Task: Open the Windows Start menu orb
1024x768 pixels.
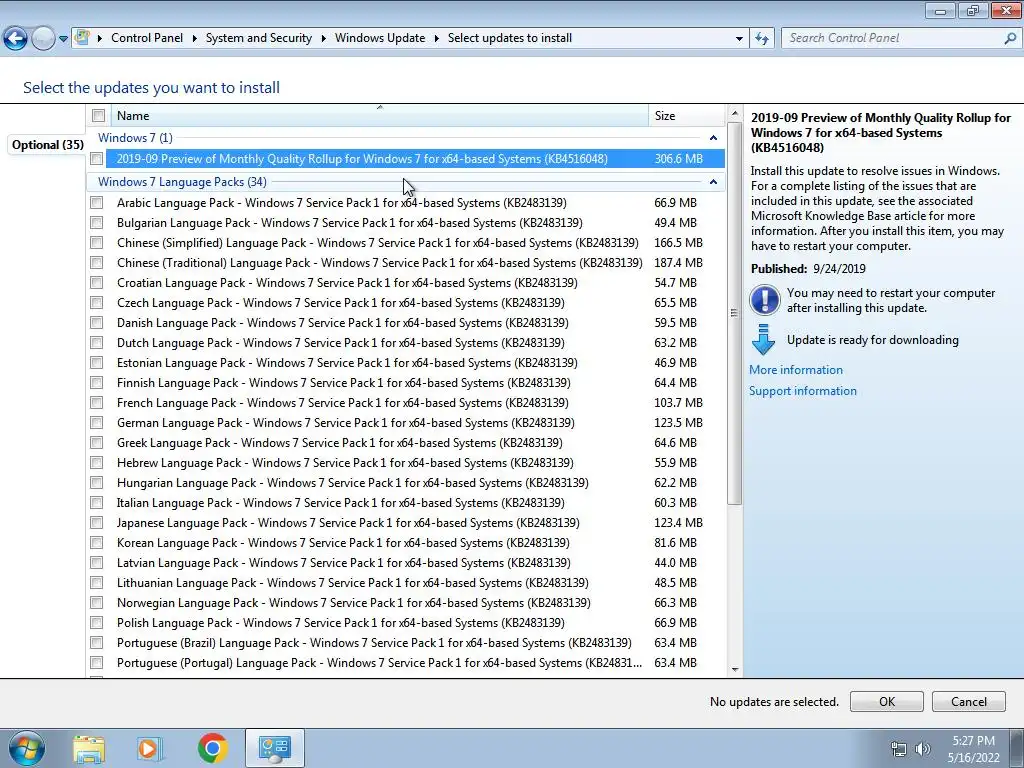Action: pos(26,748)
